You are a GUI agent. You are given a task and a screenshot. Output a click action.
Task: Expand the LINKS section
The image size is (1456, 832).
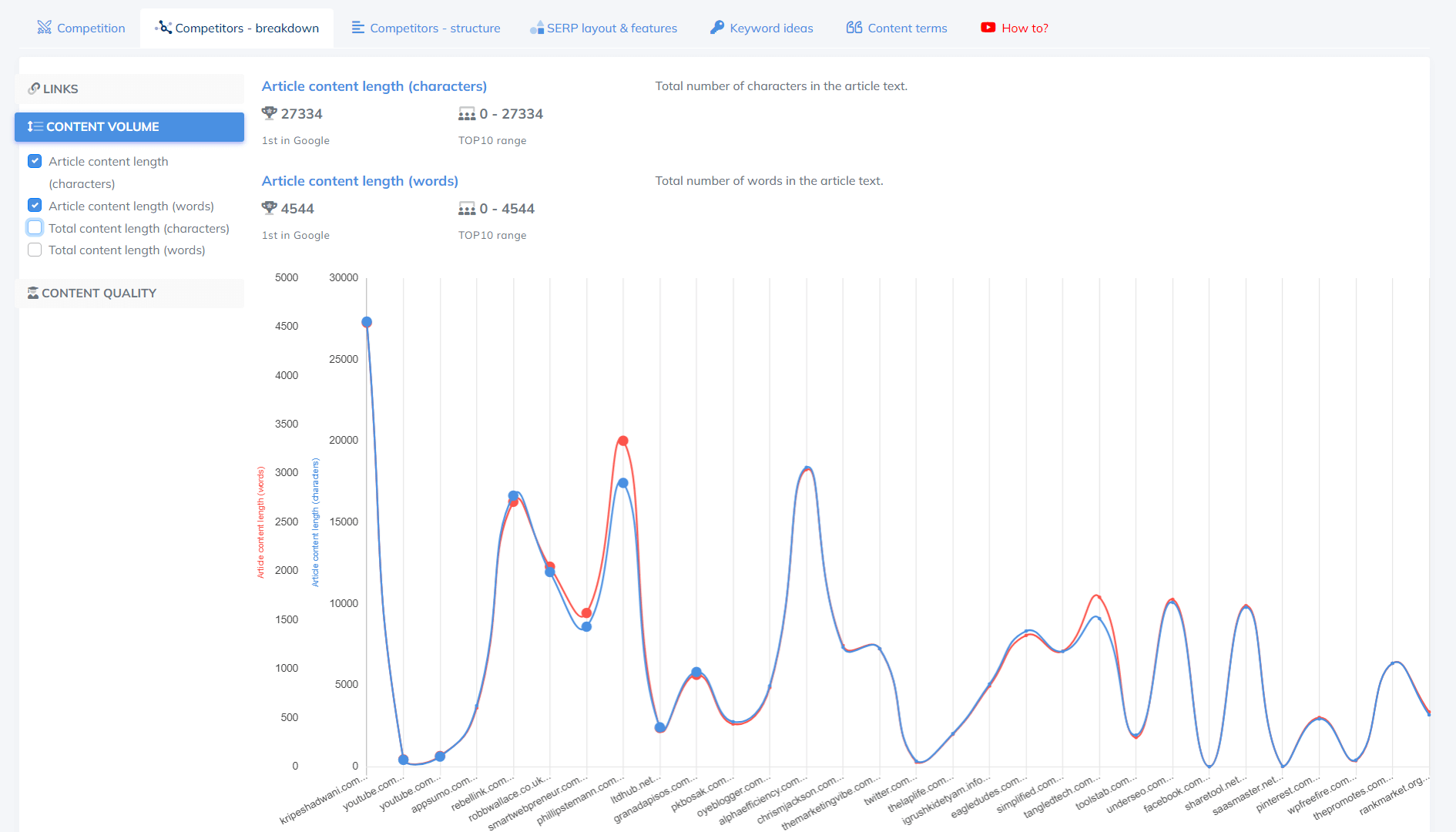coord(129,89)
